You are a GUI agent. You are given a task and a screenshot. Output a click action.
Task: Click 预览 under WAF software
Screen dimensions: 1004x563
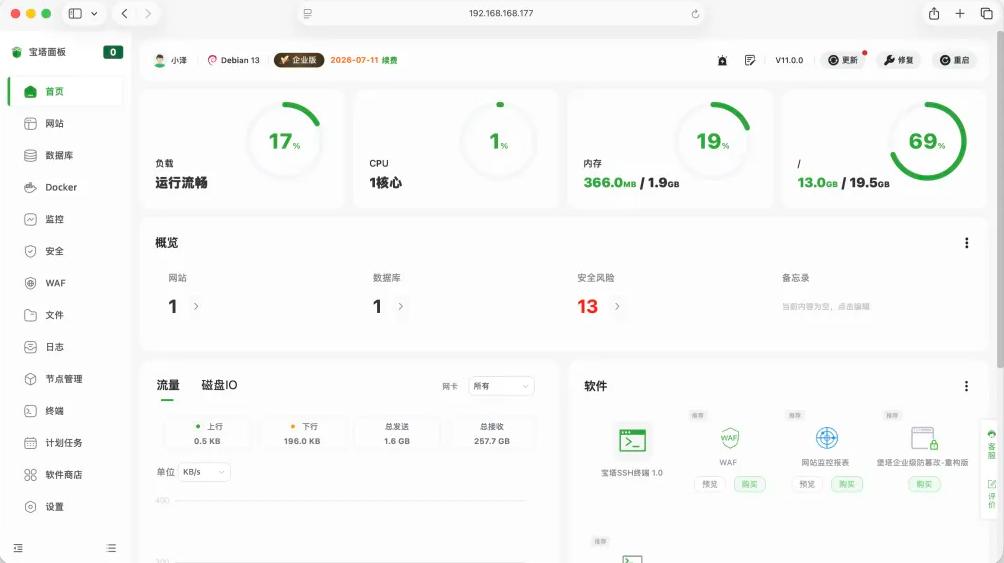pyautogui.click(x=709, y=484)
